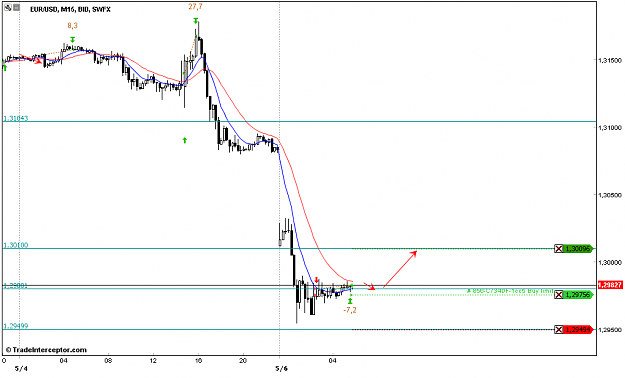Select the Buy limit order label text
Image resolution: width=625 pixels, height=378 pixels.
point(511,291)
